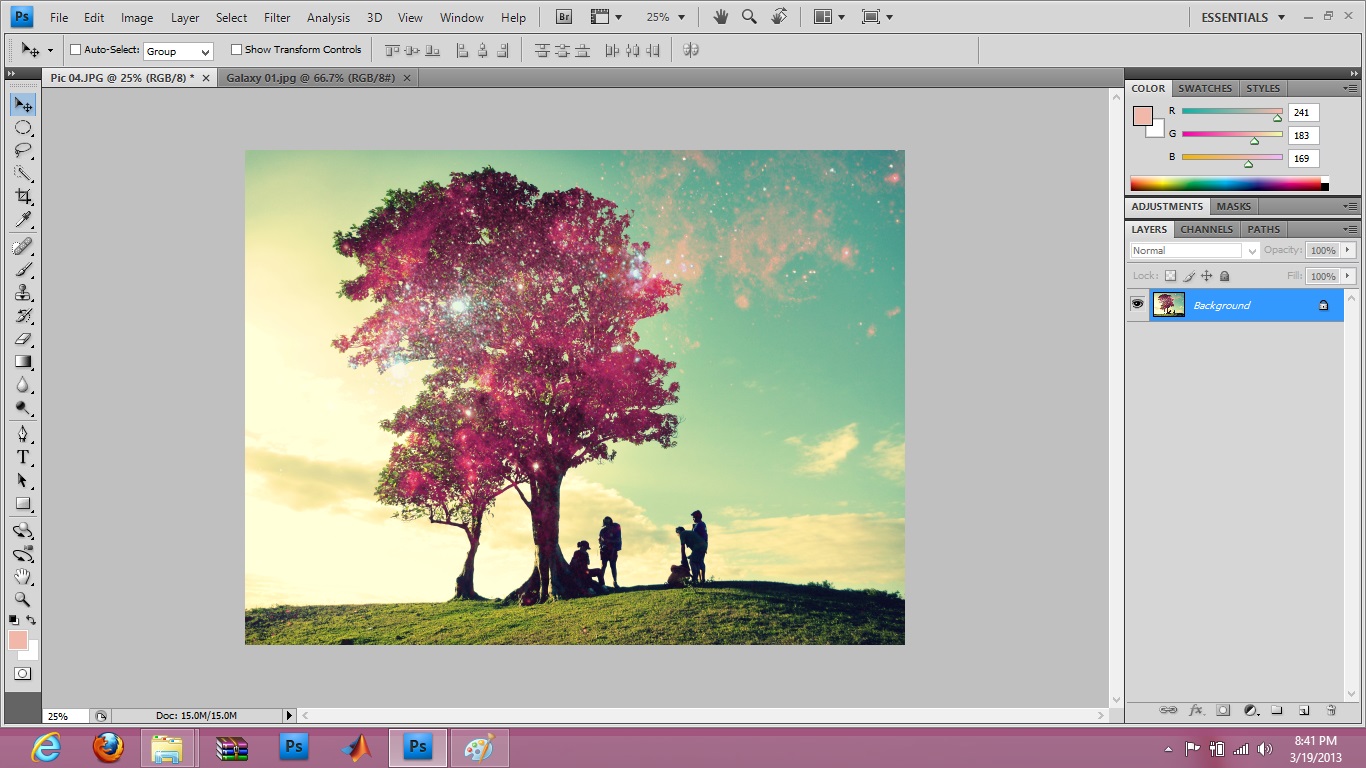Viewport: 1366px width, 768px height.
Task: Check Show Transform Controls
Action: (x=237, y=50)
